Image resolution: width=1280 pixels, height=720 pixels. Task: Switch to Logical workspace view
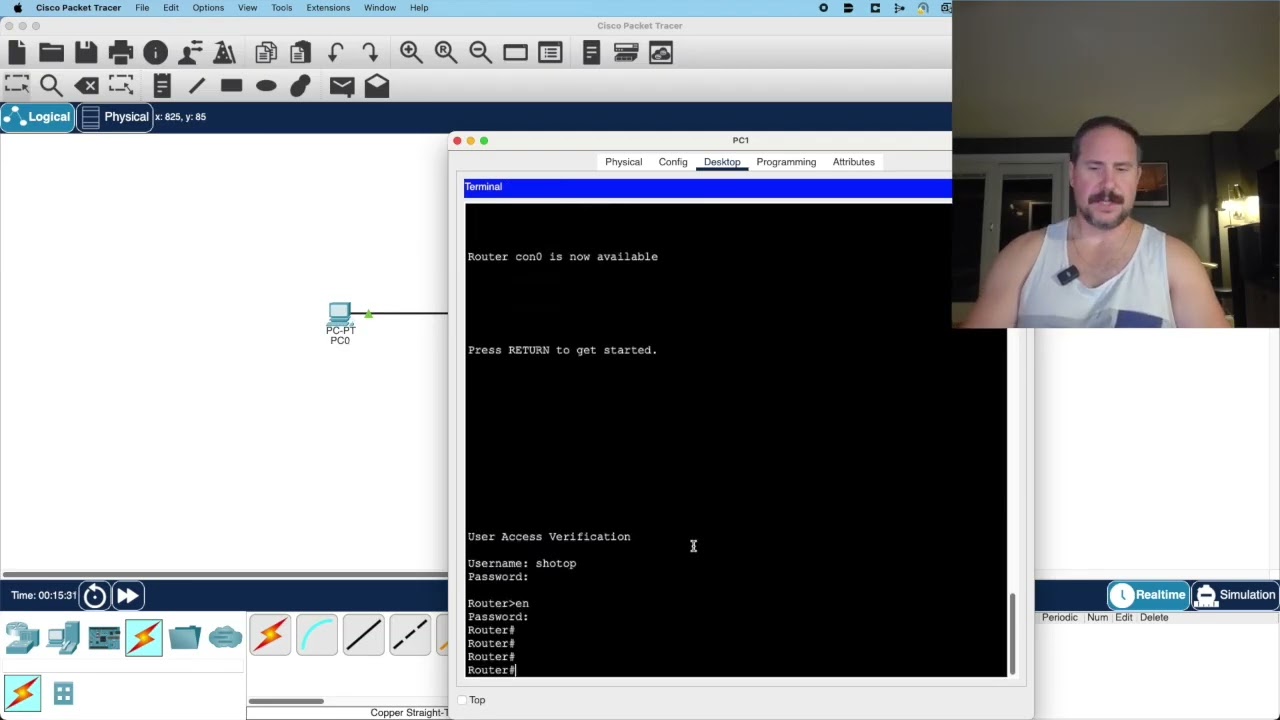[x=37, y=117]
